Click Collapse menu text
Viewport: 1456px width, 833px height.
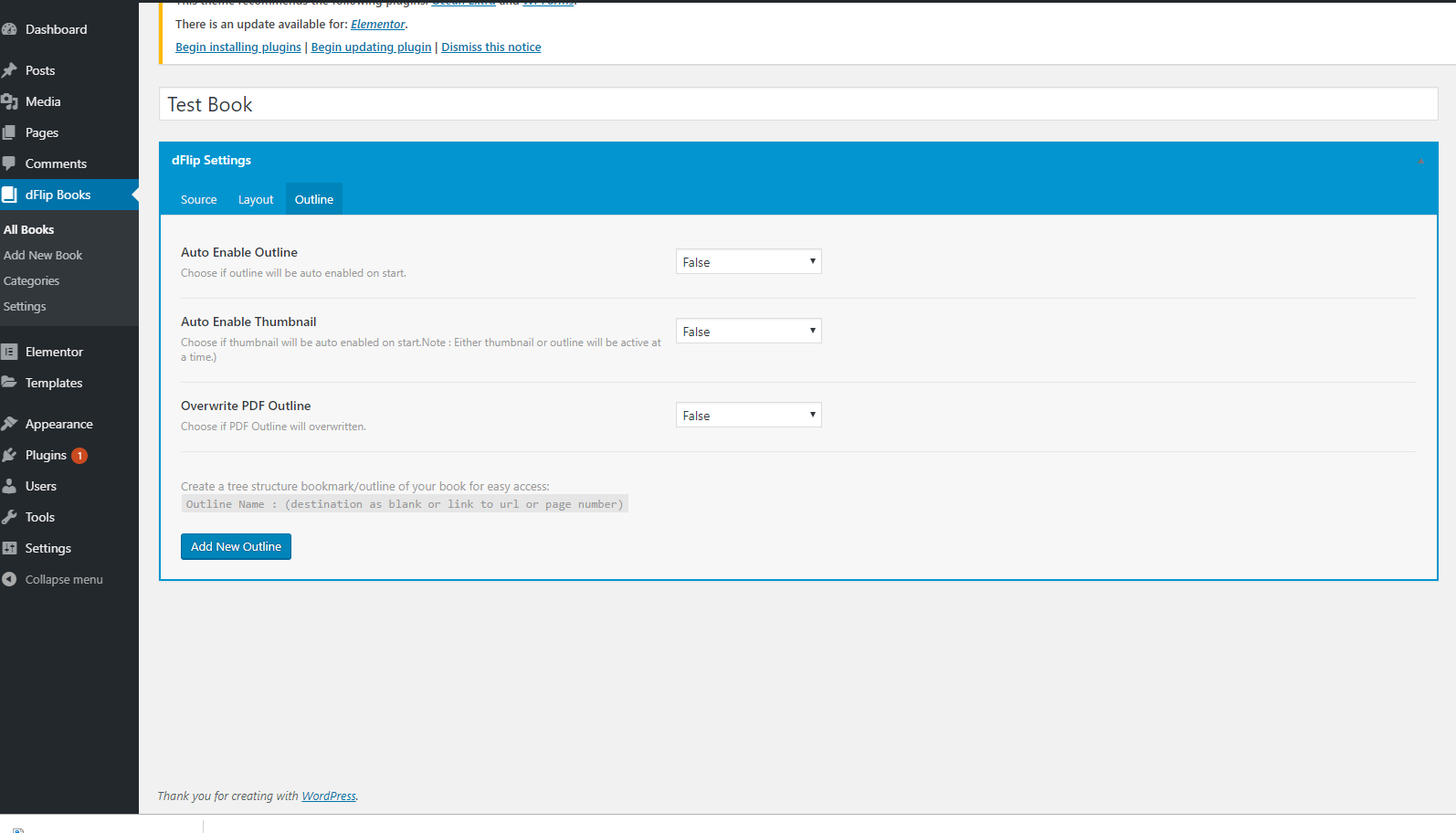(x=64, y=579)
